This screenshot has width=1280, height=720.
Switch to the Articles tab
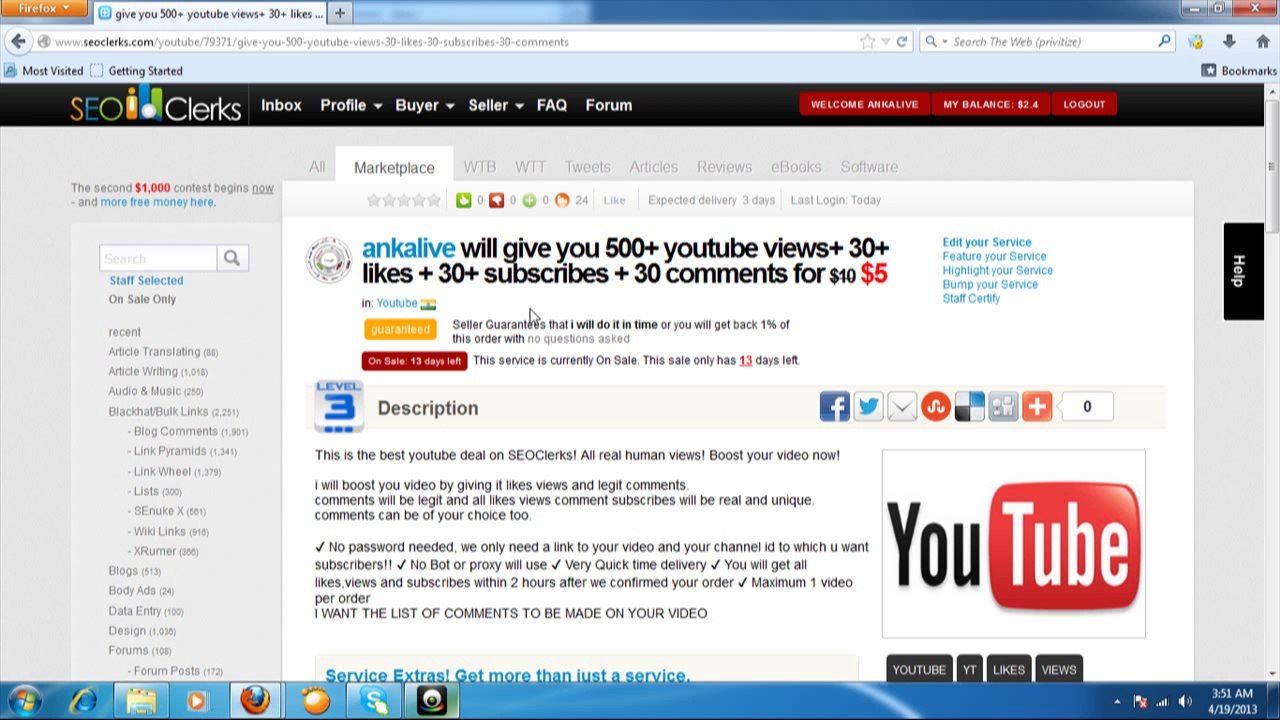tap(653, 167)
